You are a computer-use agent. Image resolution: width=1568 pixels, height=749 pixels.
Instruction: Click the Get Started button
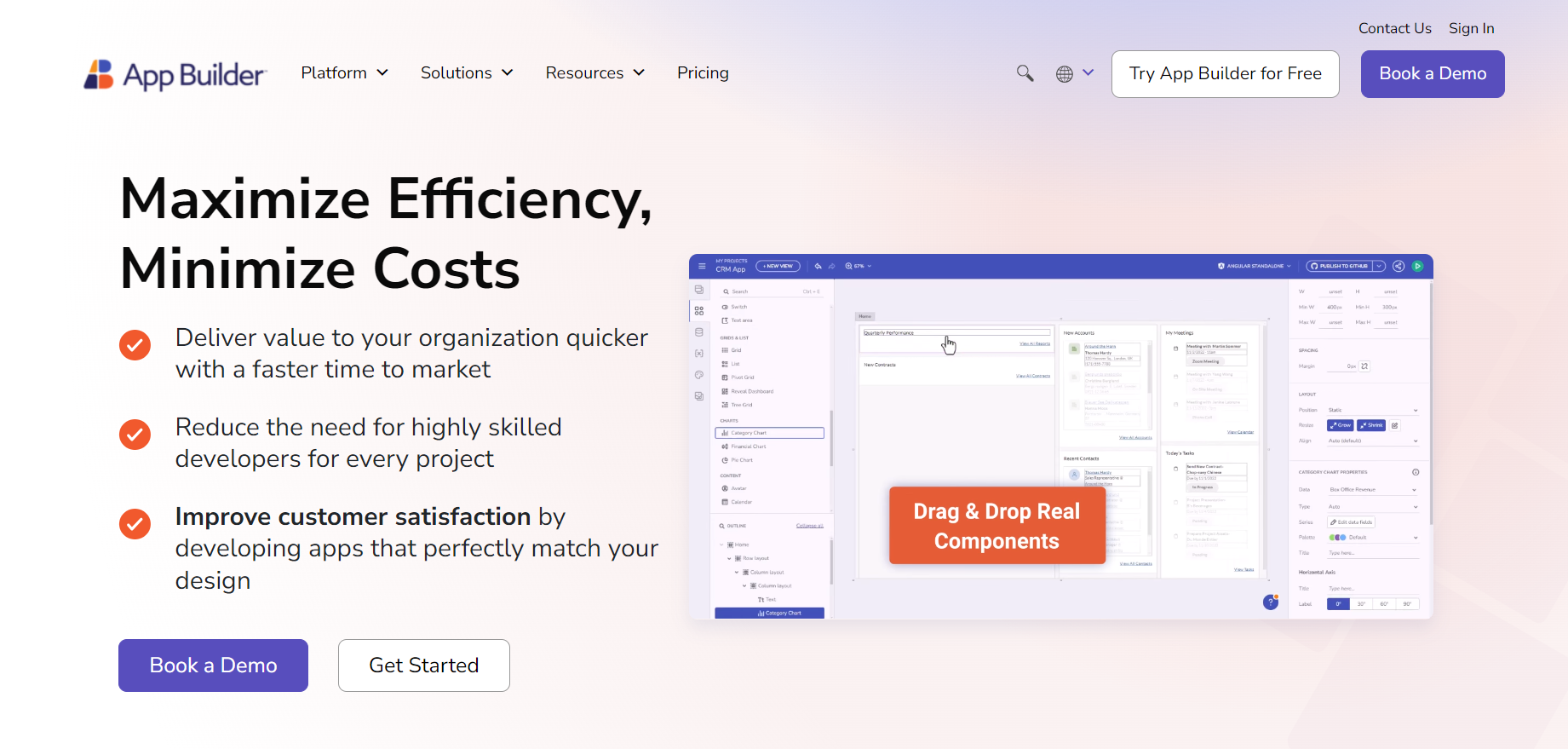(x=424, y=665)
